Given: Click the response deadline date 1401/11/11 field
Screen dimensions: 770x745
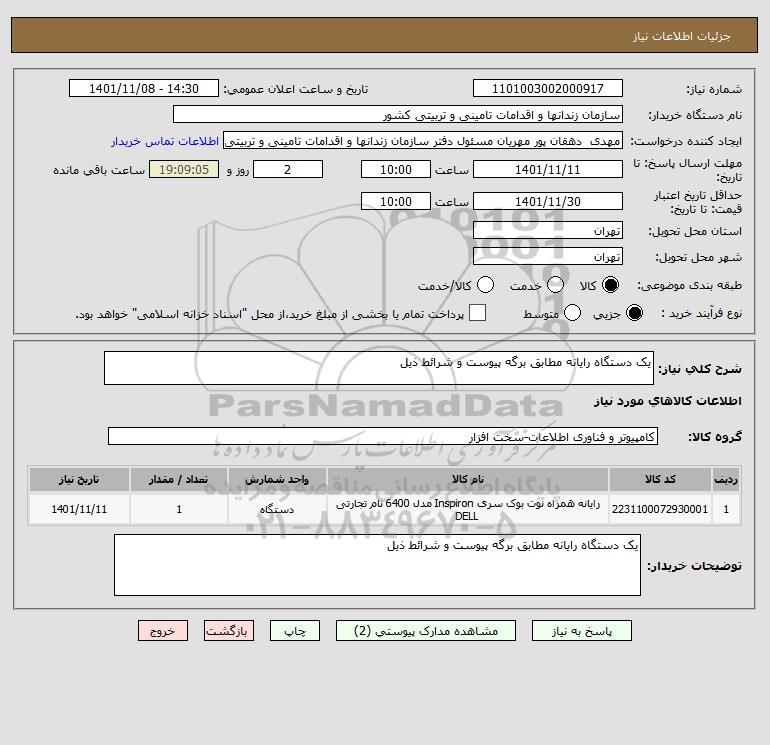Looking at the screenshot, I should [548, 169].
